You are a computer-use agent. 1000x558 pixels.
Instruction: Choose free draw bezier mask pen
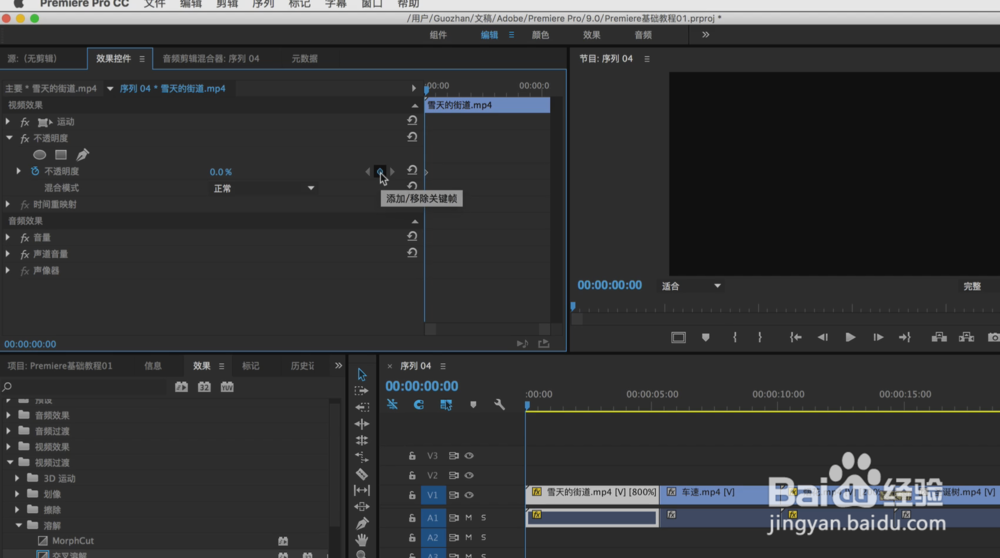[x=82, y=154]
